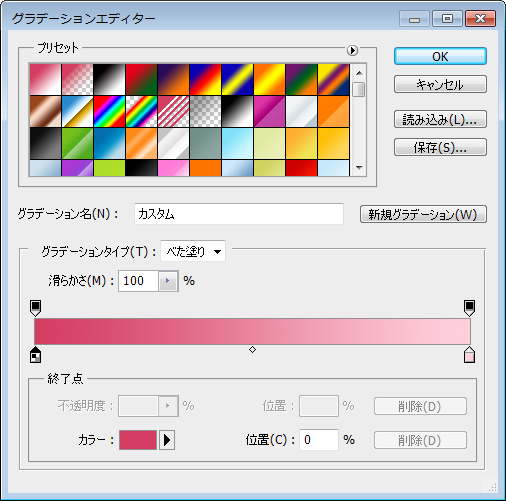Screen dimensions: 506x501
Task: Click the 新規グラデーション(W) button
Action: pyautogui.click(x=423, y=214)
